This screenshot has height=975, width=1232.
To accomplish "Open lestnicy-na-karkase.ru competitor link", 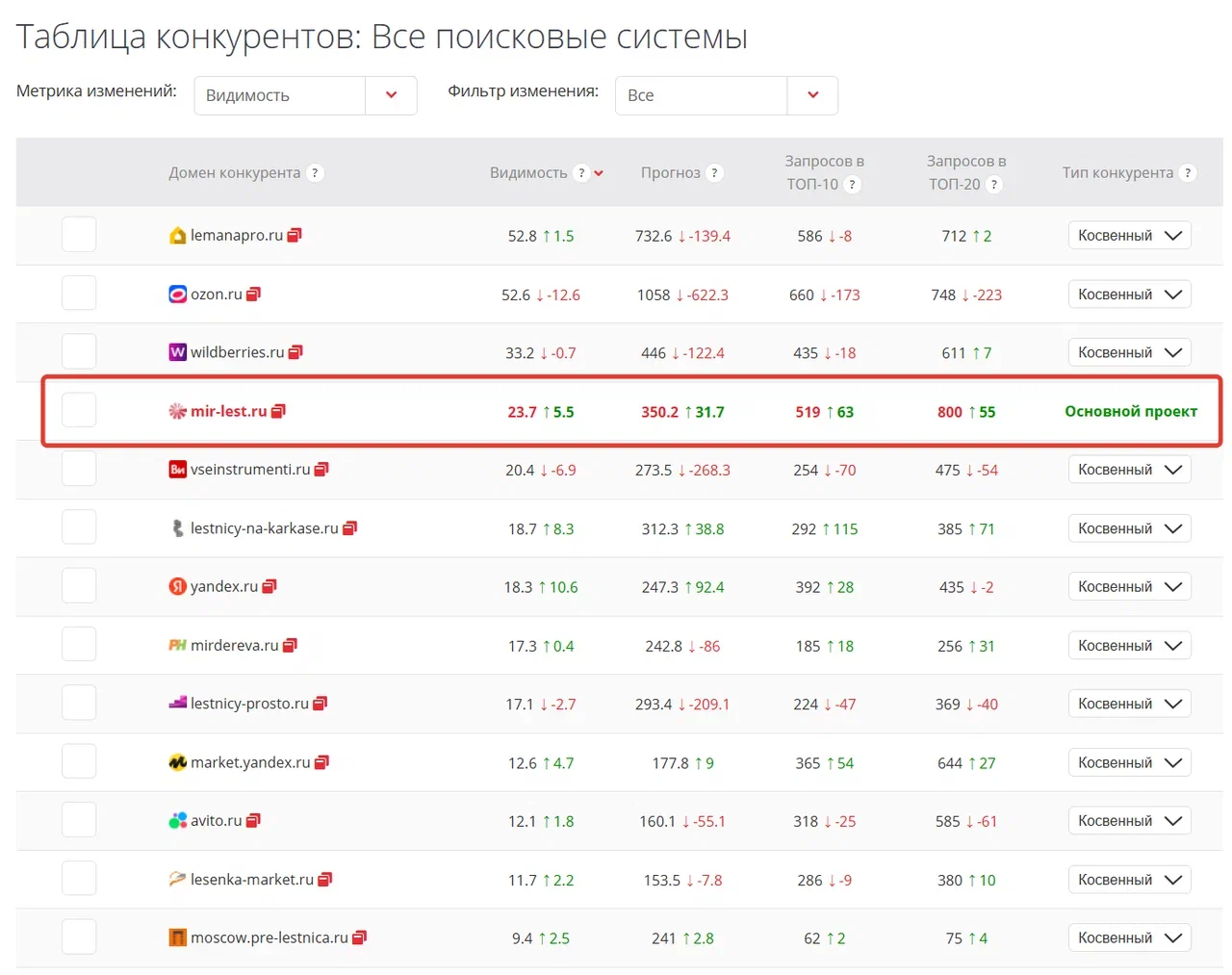I will (265, 528).
